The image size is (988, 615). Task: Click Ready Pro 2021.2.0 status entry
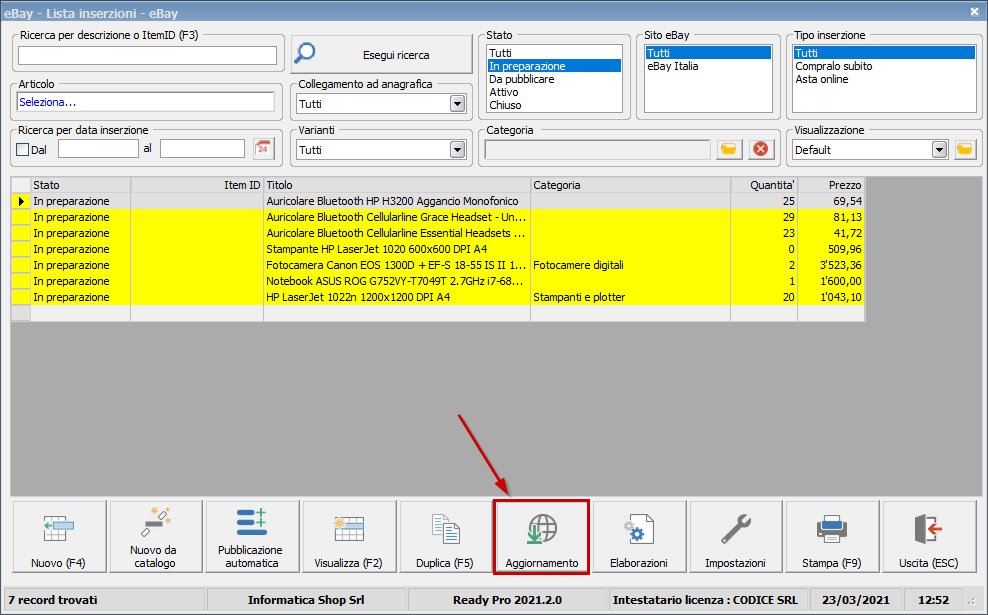tap(507, 600)
